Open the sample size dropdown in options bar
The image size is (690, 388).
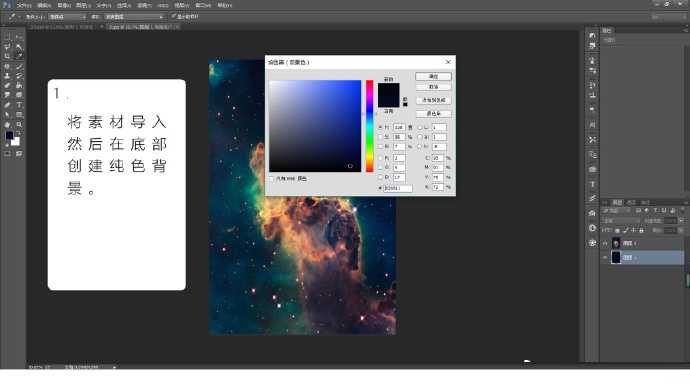67,17
